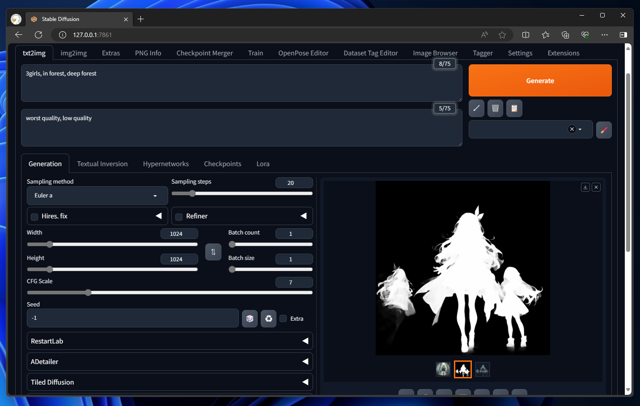The image size is (640, 406).
Task: Select the first gallery thumbnail
Action: coord(443,369)
